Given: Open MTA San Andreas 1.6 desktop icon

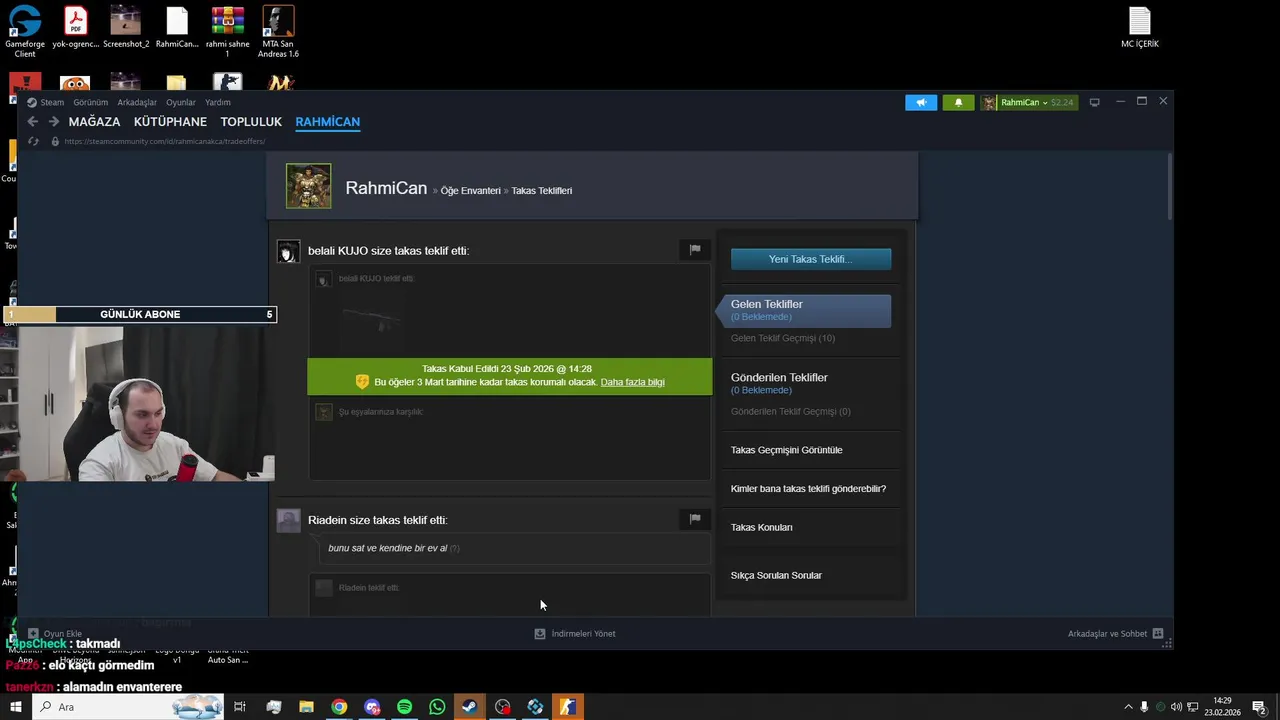Looking at the screenshot, I should click(278, 32).
